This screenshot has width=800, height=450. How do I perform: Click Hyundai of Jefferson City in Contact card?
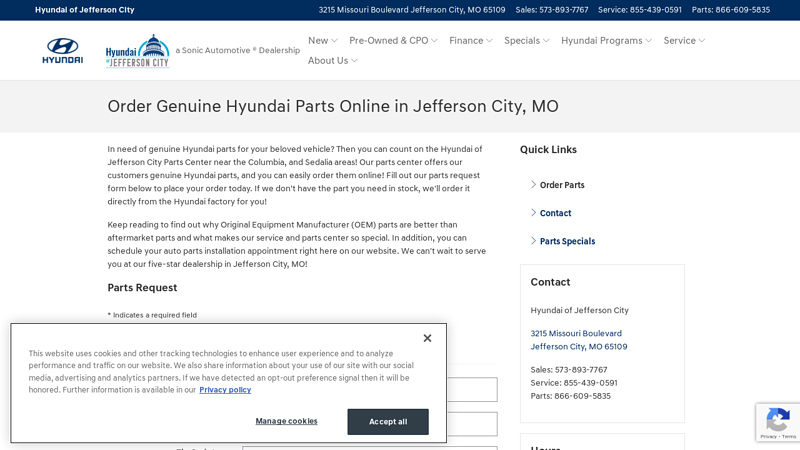pyautogui.click(x=580, y=310)
